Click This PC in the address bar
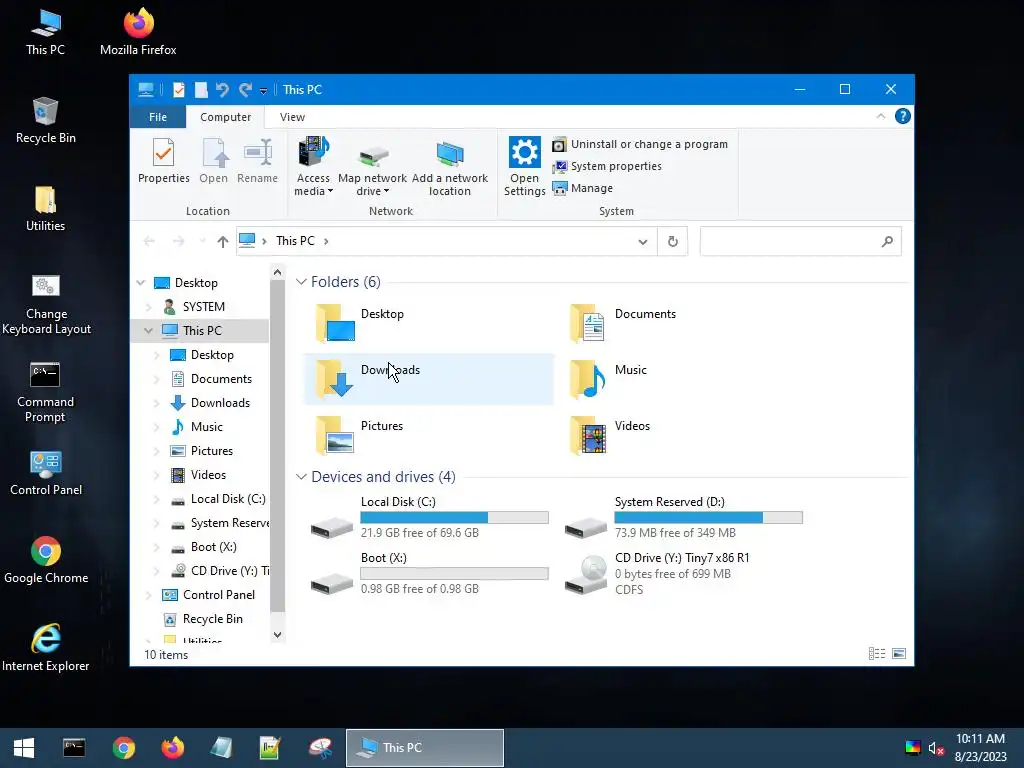Image resolution: width=1024 pixels, height=768 pixels. [x=295, y=241]
